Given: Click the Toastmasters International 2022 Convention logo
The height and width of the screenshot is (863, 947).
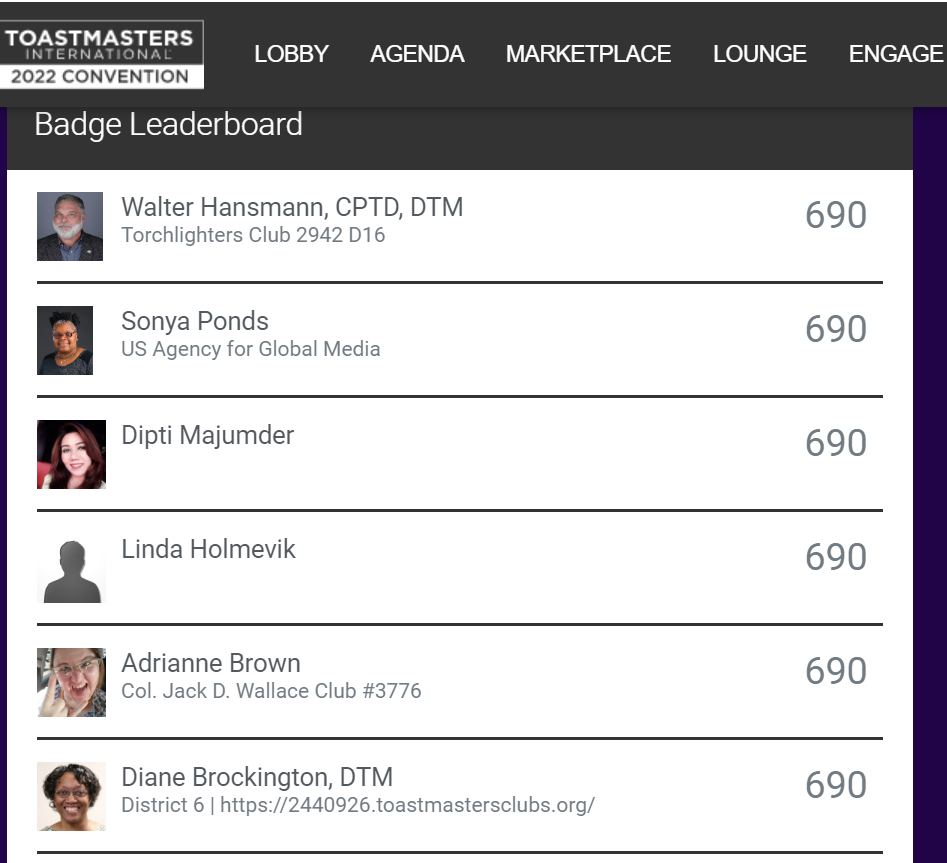Looking at the screenshot, I should [103, 54].
